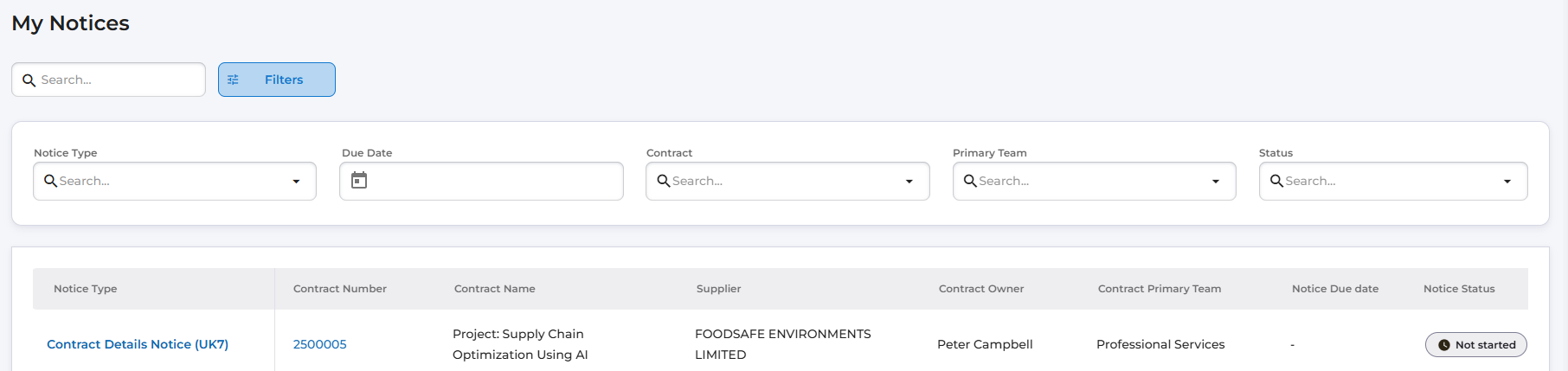Open the Due Date calendar icon

[x=359, y=180]
